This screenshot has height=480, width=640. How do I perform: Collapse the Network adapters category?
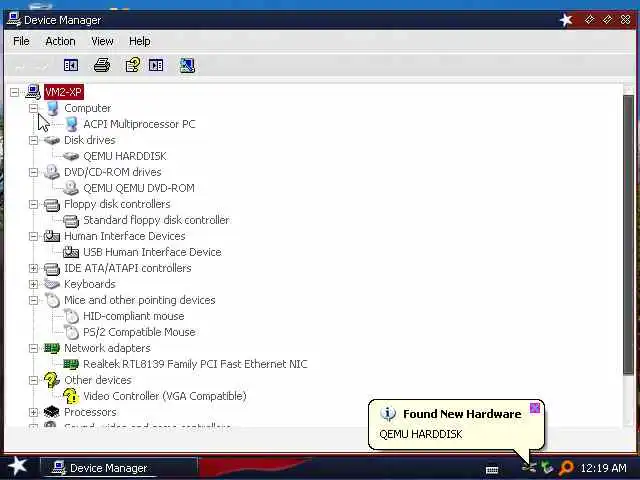(33, 348)
